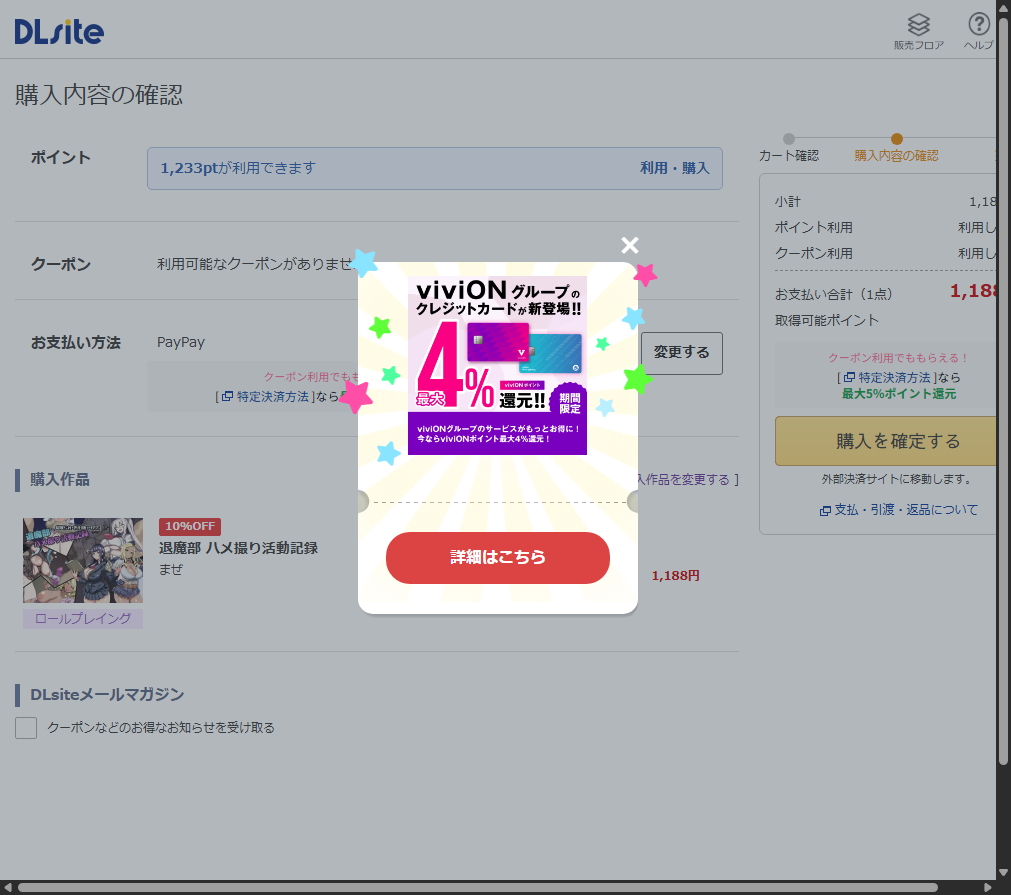
Task: Click the horizontal scrollbar thumb
Action: pyautogui.click(x=477, y=888)
